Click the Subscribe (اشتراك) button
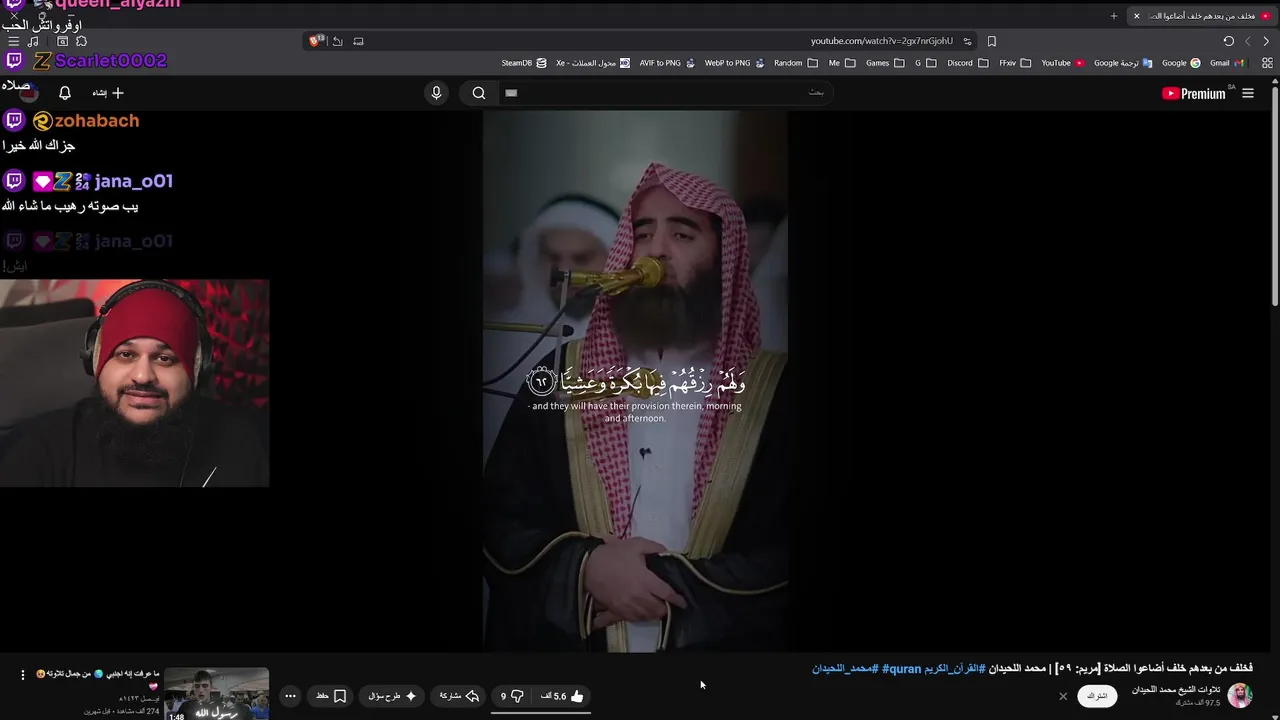Viewport: 1280px width, 720px height. [x=1097, y=696]
